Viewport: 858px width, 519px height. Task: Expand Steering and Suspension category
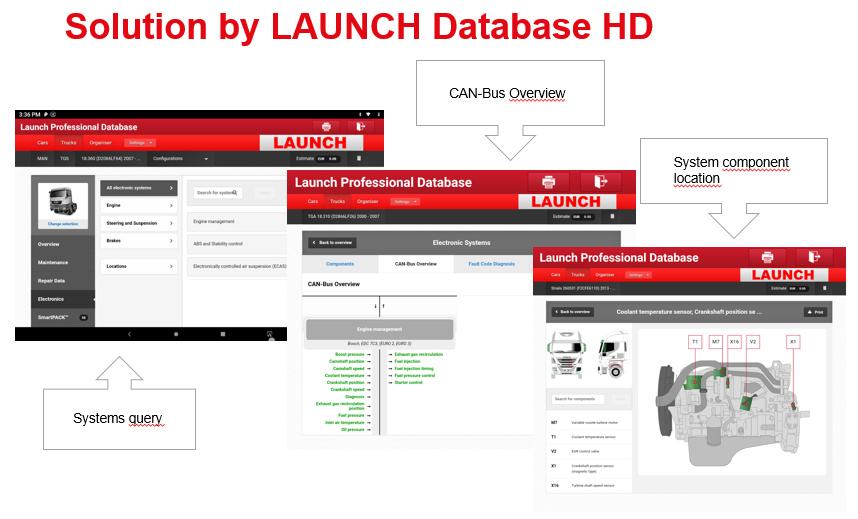[x=138, y=223]
